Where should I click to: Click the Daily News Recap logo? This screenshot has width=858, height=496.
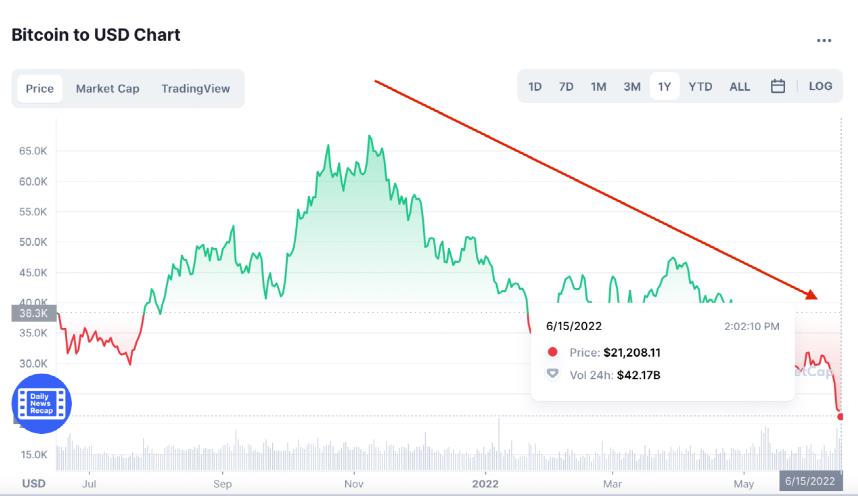pos(41,404)
